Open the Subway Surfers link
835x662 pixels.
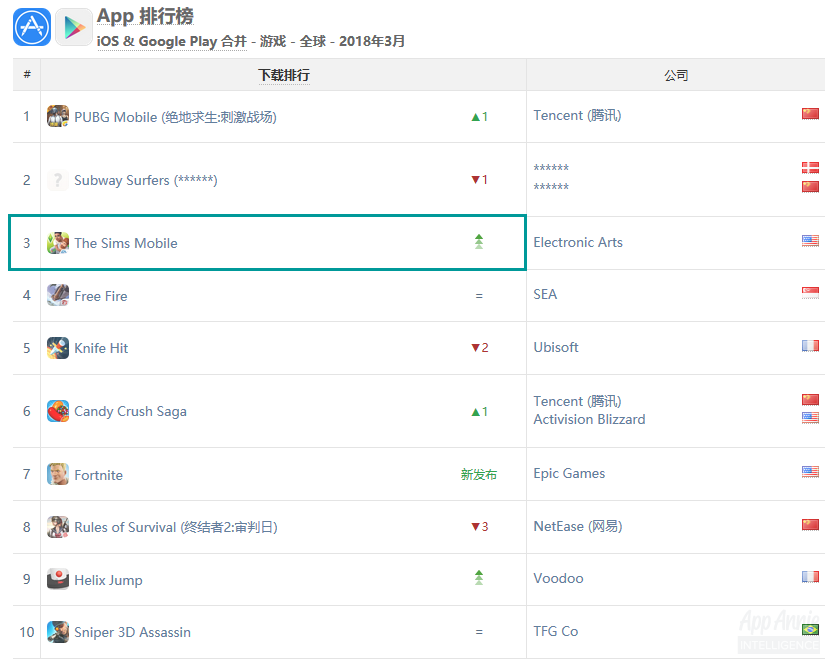point(145,180)
